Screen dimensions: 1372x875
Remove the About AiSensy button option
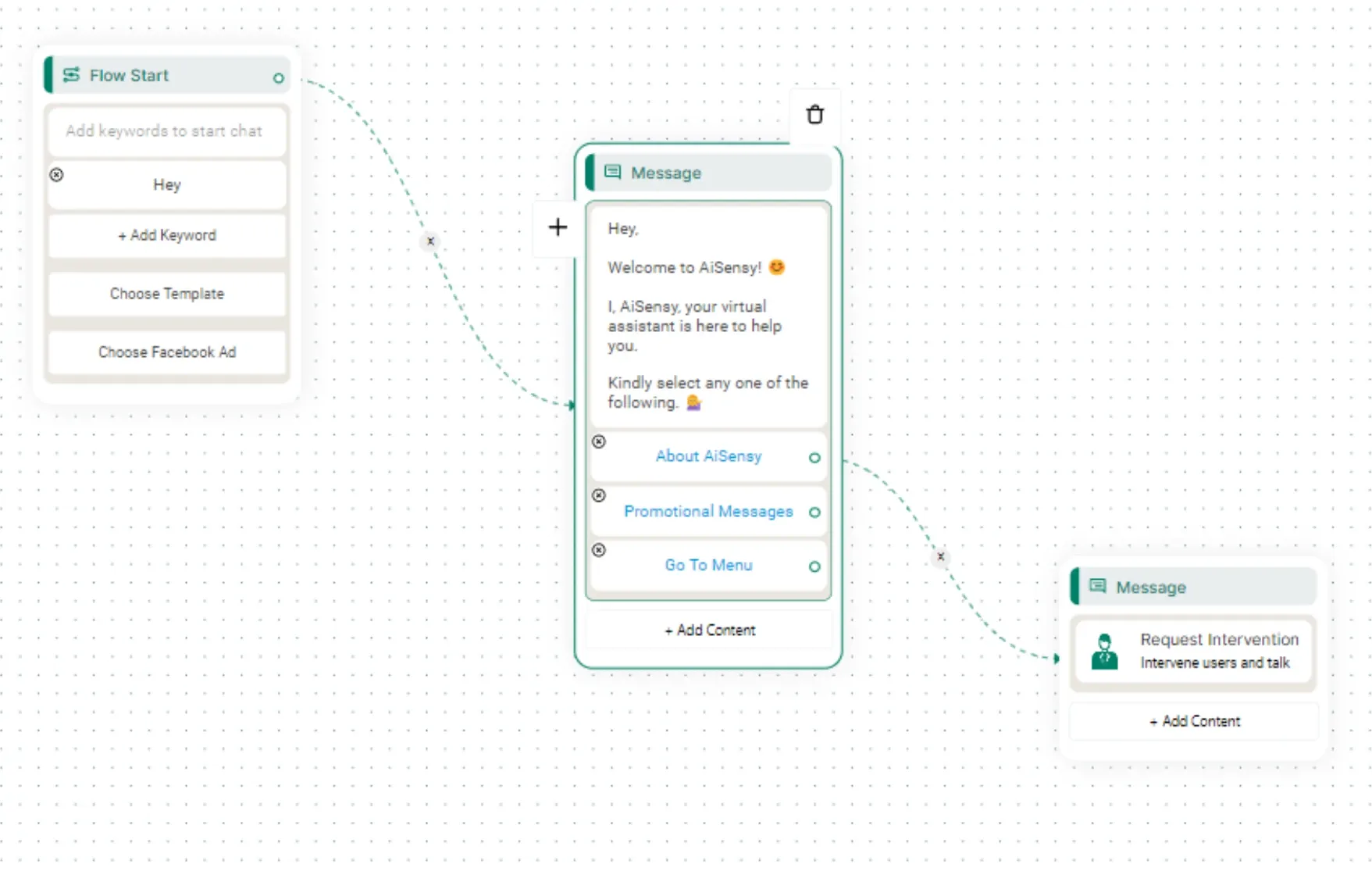(x=599, y=441)
